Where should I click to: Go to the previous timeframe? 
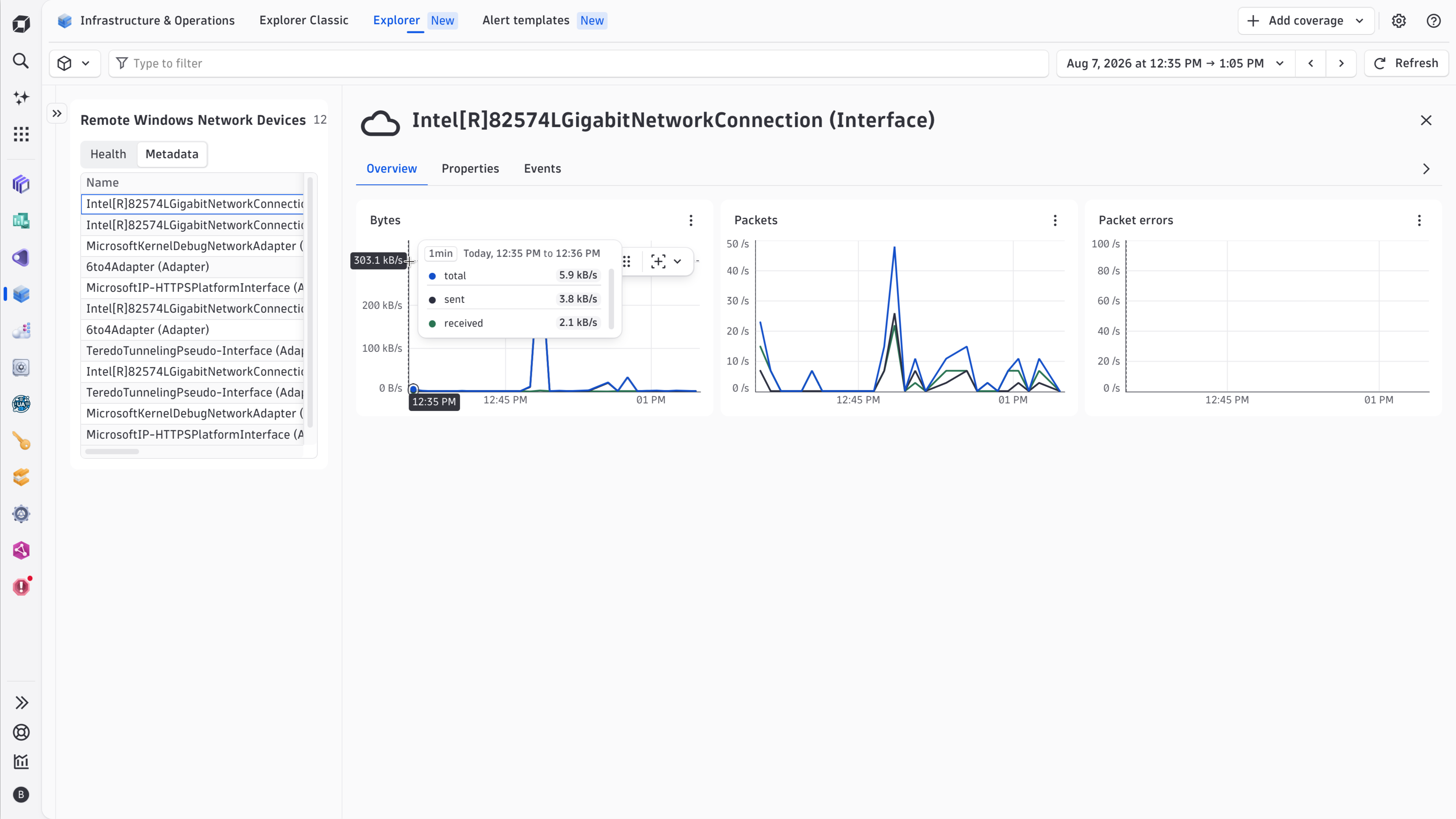click(x=1311, y=63)
